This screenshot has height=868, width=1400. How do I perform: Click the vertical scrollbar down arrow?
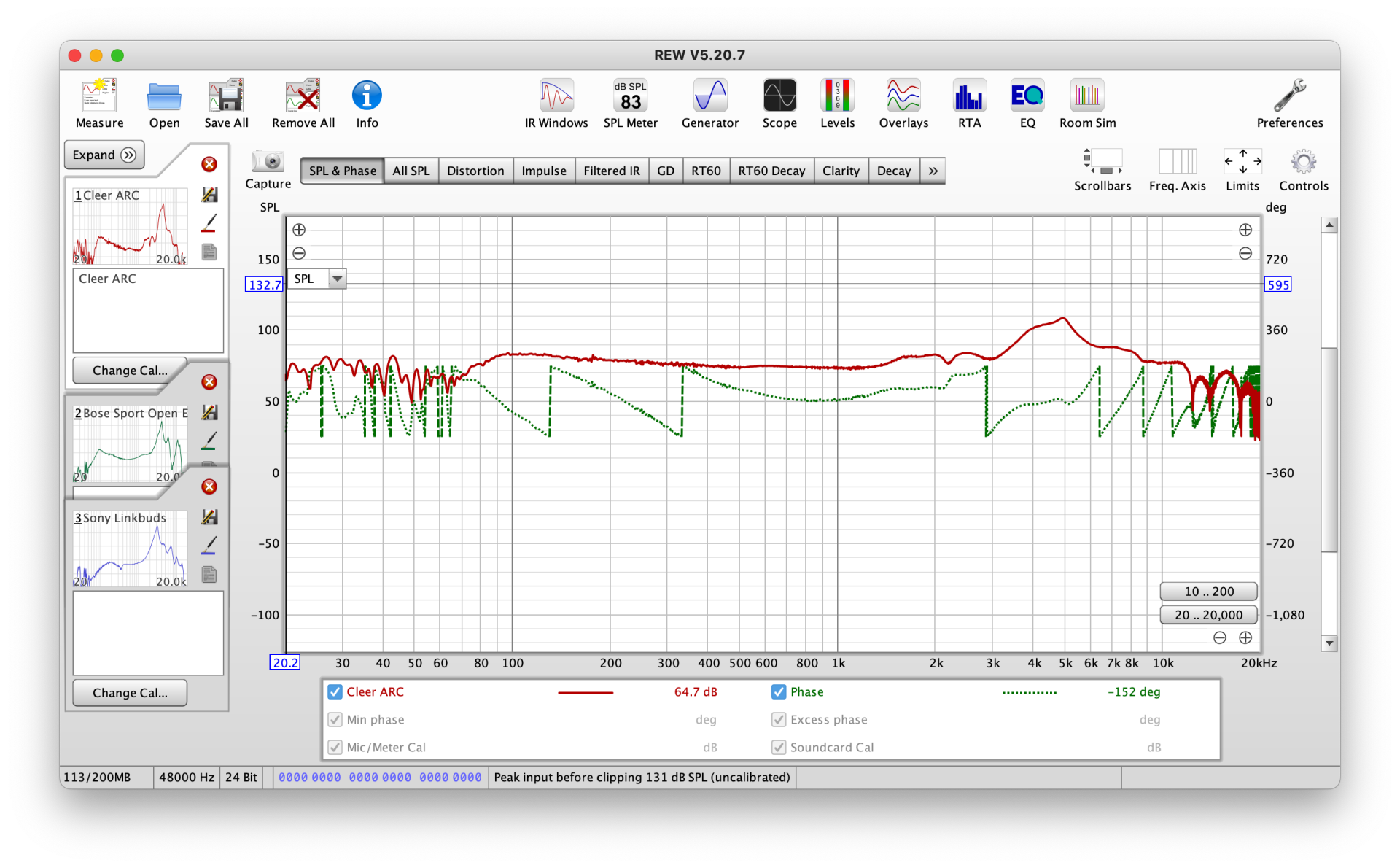(1329, 643)
